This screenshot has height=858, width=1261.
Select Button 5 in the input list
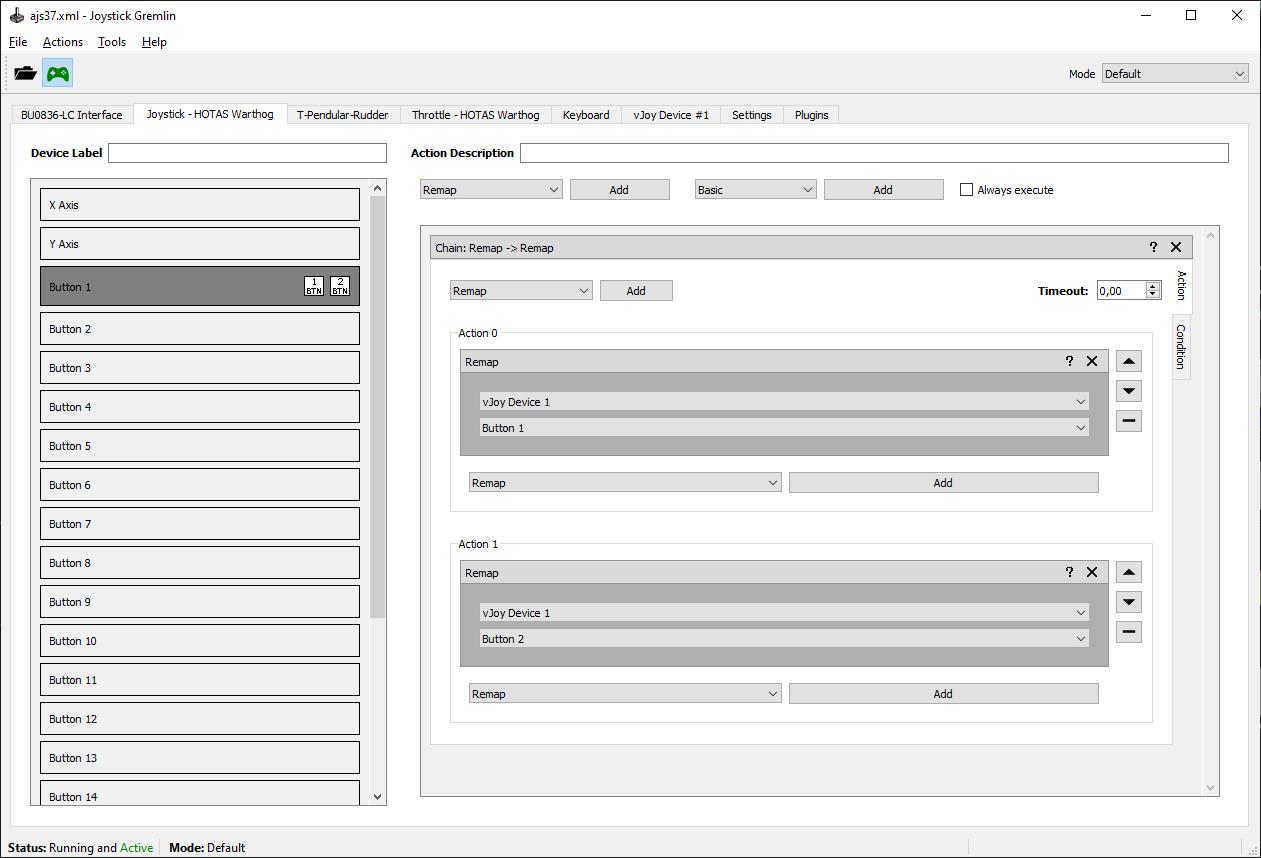pos(200,446)
